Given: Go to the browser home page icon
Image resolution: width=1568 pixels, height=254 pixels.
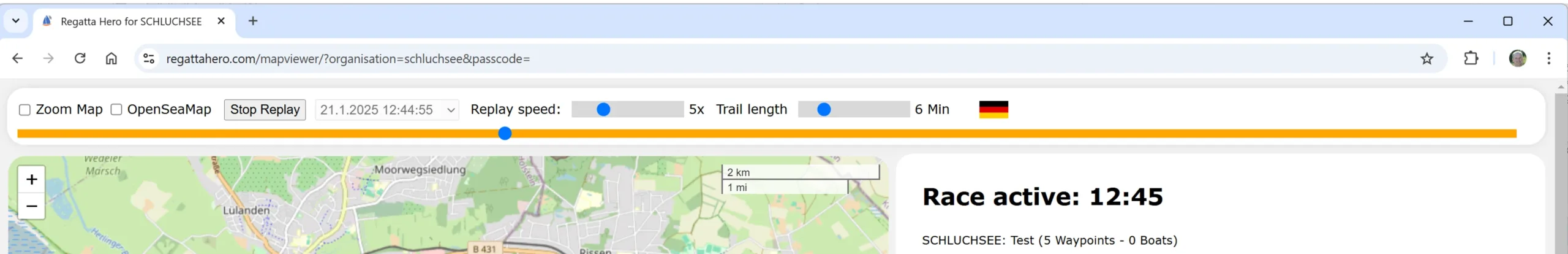Looking at the screenshot, I should [x=111, y=58].
